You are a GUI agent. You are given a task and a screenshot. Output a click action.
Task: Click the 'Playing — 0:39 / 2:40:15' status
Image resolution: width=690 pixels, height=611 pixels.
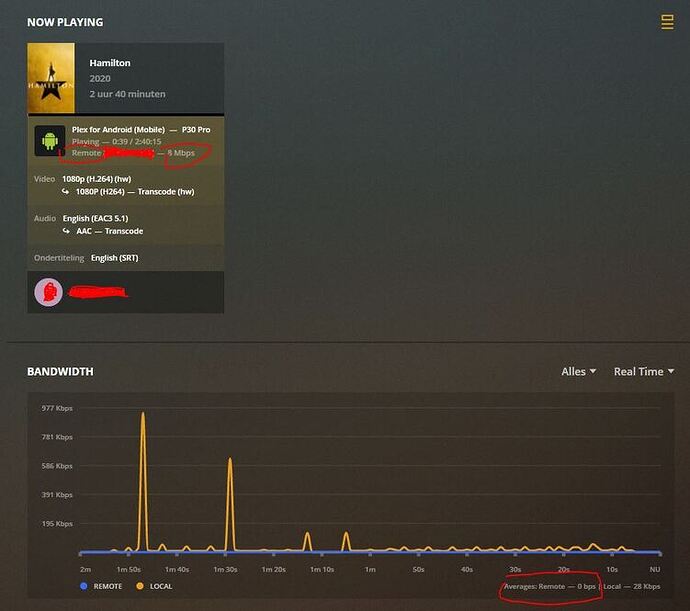click(117, 142)
